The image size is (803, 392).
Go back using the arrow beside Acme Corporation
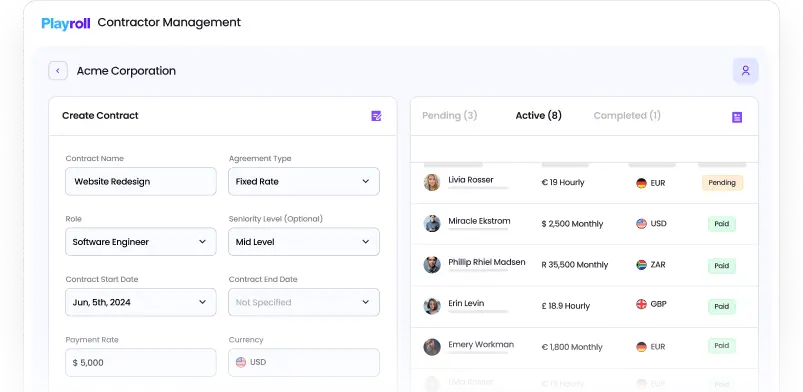pyautogui.click(x=58, y=71)
